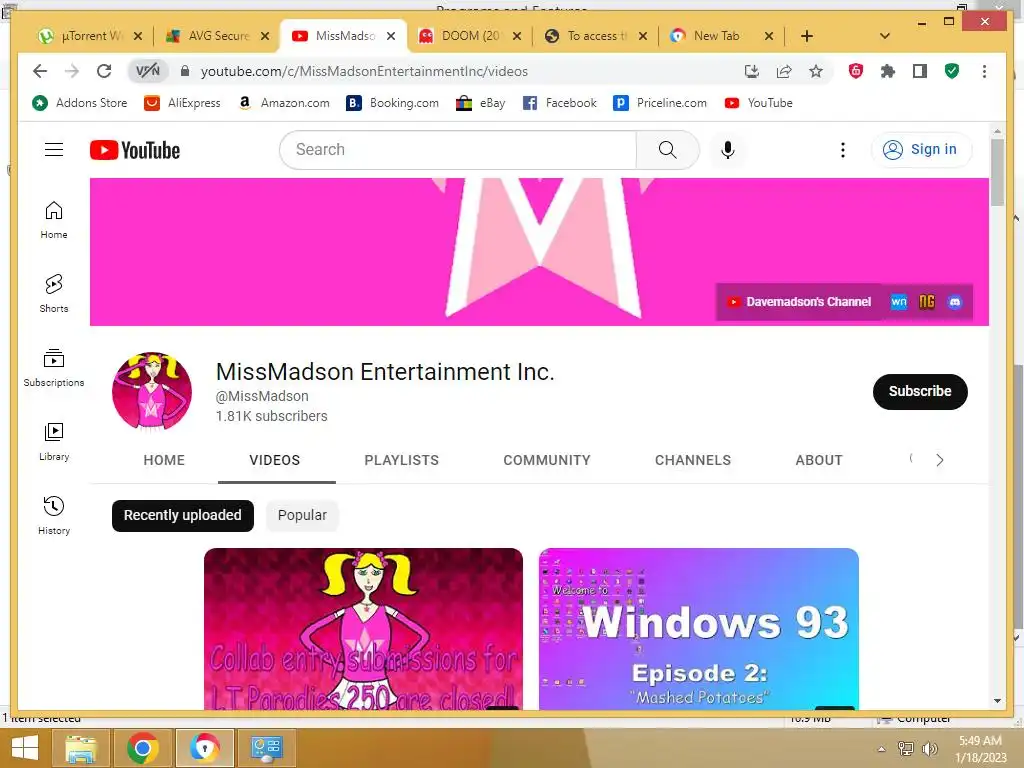The image size is (1024, 768).
Task: Open the extensions puzzle icon
Action: click(888, 71)
